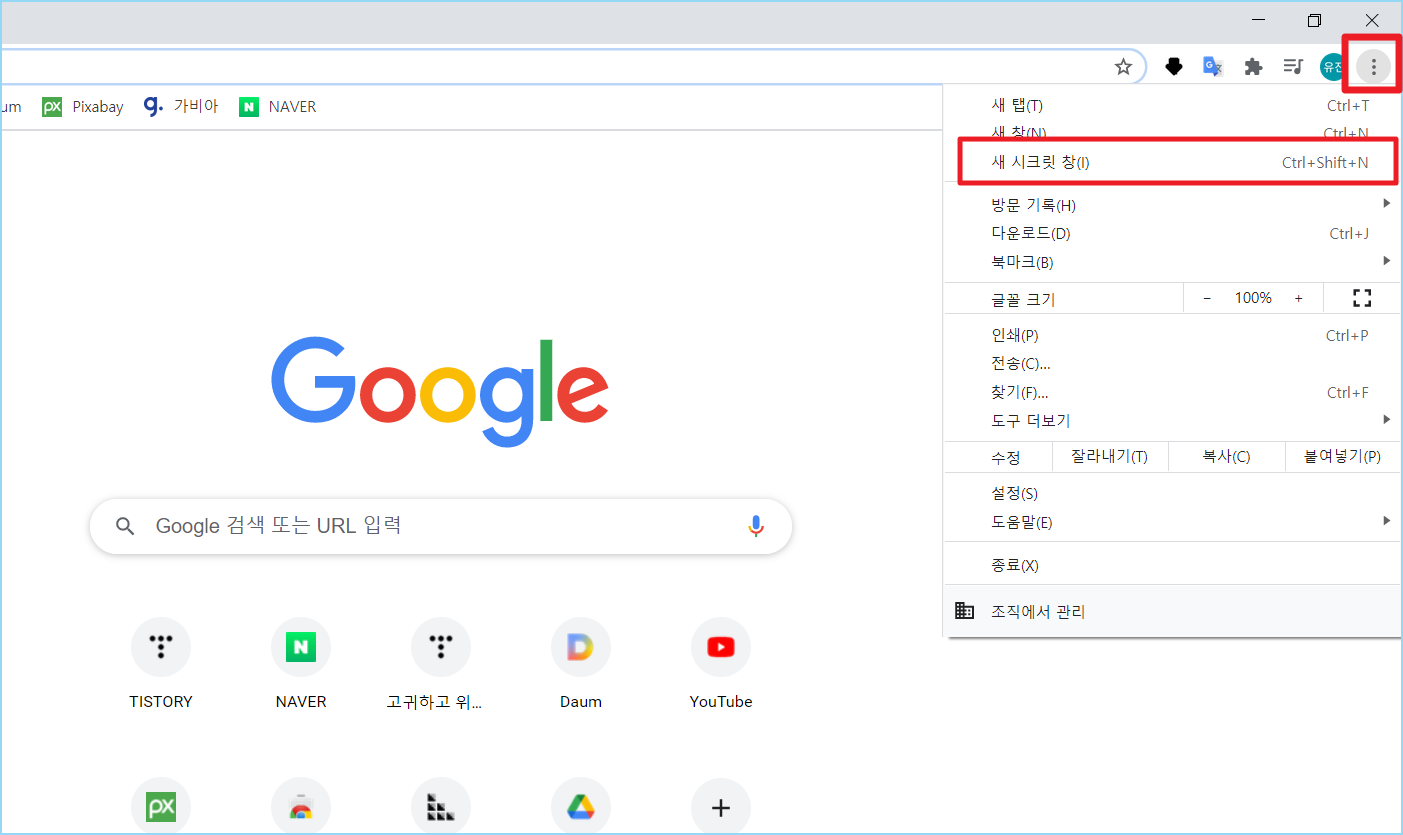Select 종료(X) to quit Chrome
The image size is (1403, 835).
pos(1172,565)
